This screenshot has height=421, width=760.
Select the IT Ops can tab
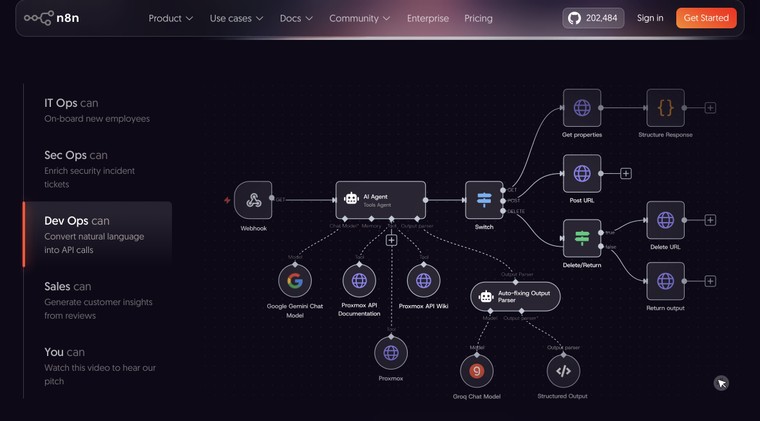pyautogui.click(x=97, y=110)
